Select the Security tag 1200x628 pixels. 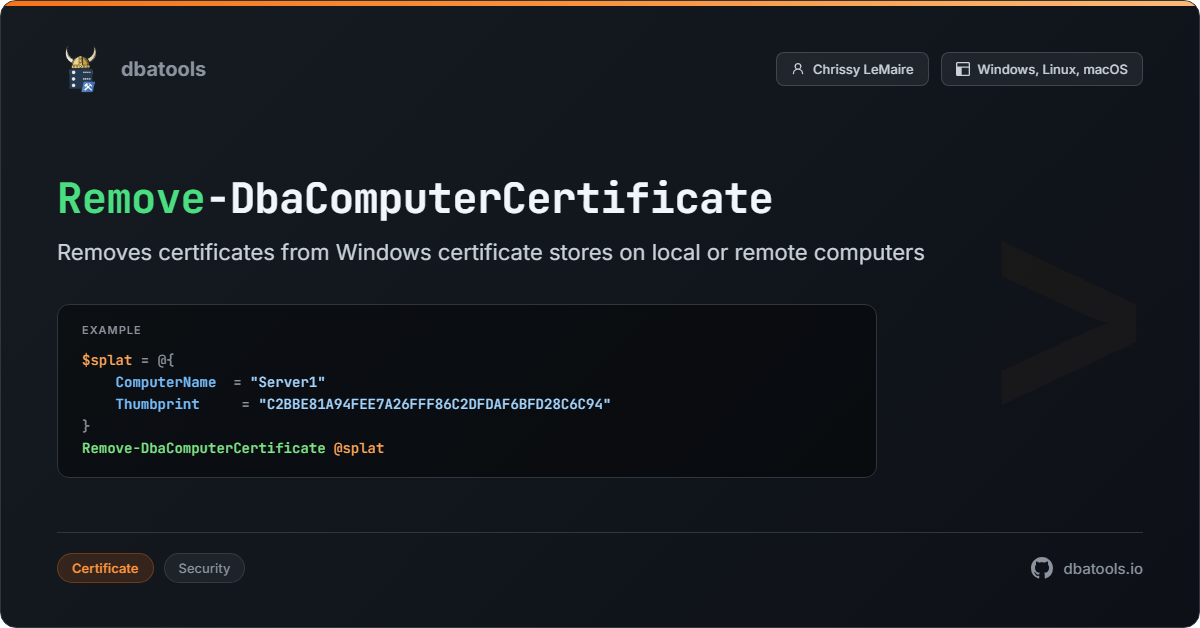204,568
